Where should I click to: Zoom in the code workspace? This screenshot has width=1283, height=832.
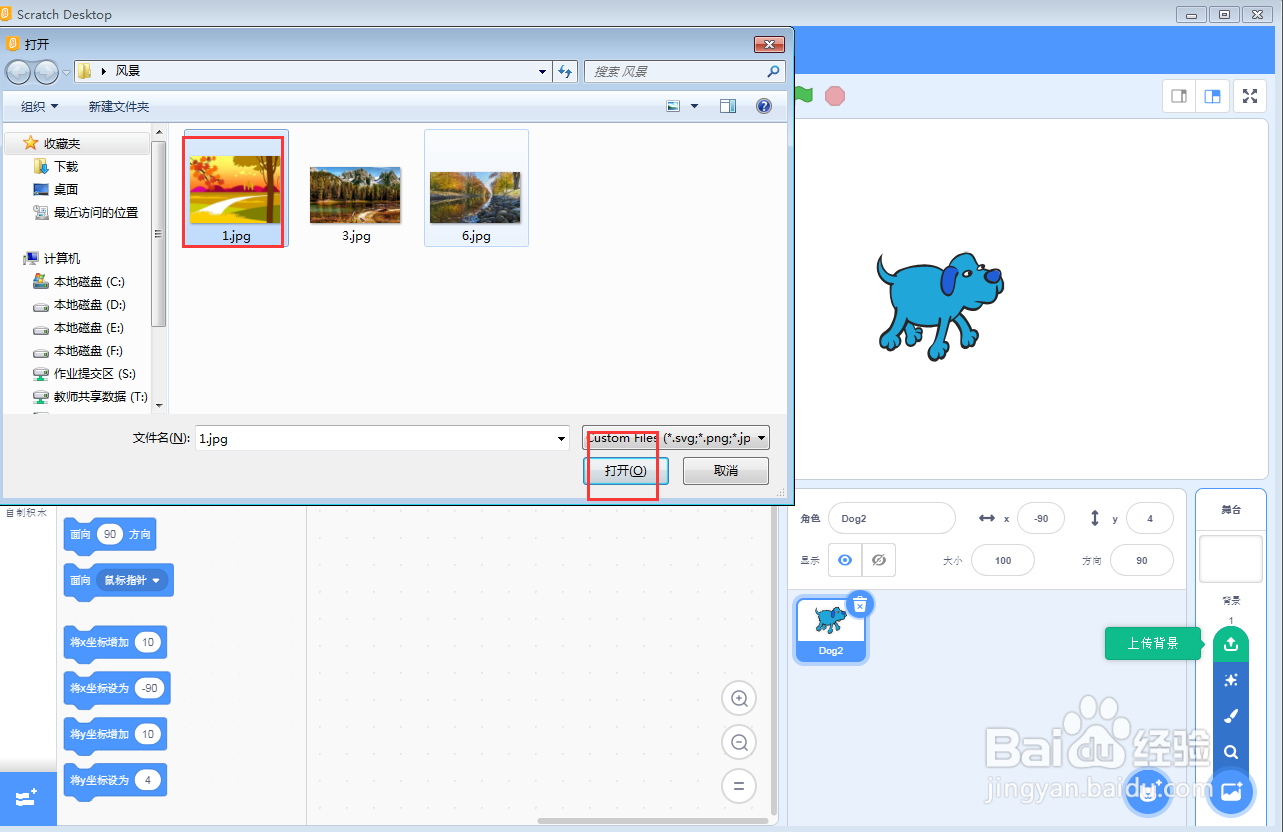(x=740, y=699)
